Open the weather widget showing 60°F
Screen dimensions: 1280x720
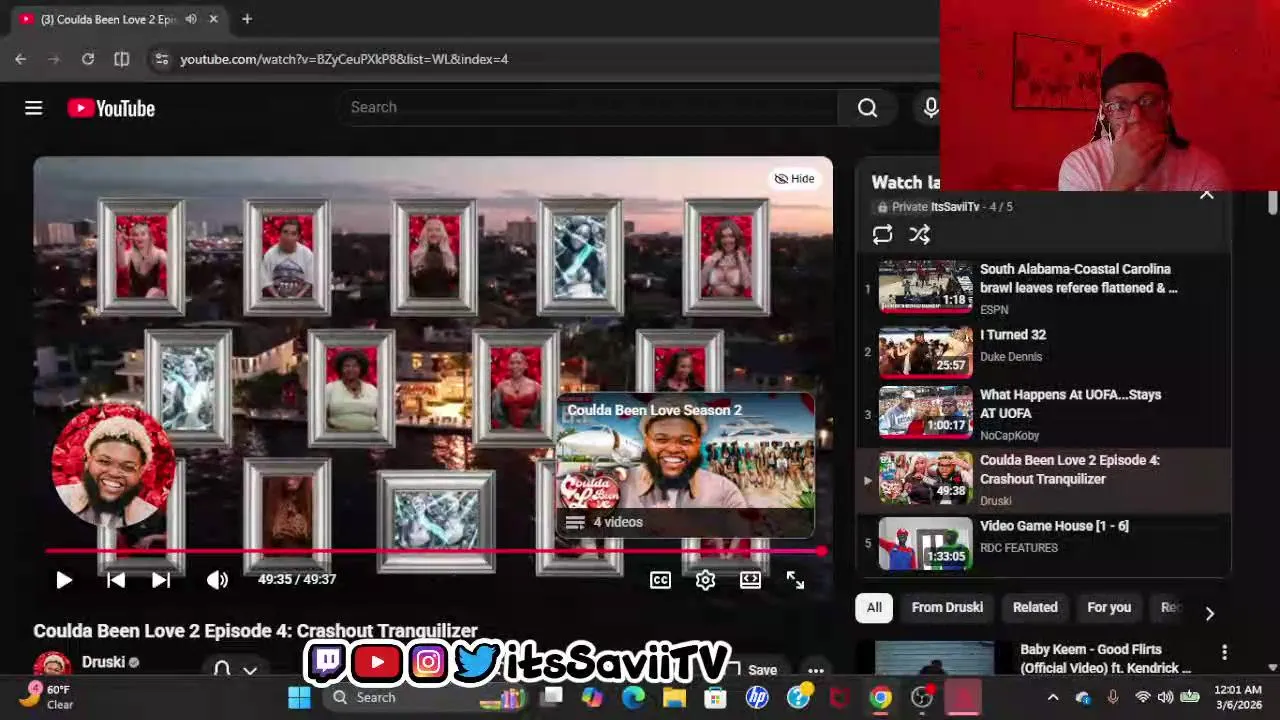48,697
